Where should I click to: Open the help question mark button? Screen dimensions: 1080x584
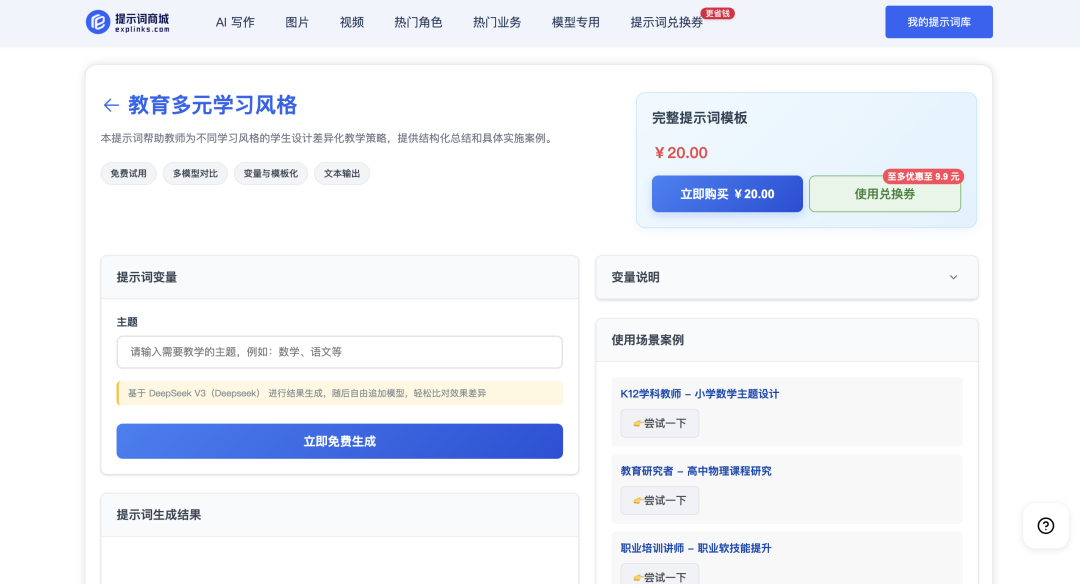tap(1045, 525)
